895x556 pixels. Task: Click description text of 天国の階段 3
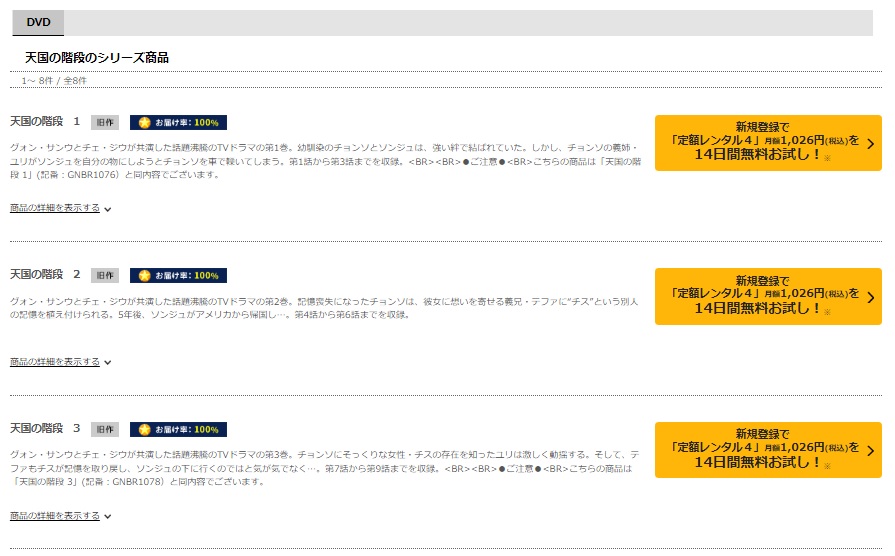324,468
